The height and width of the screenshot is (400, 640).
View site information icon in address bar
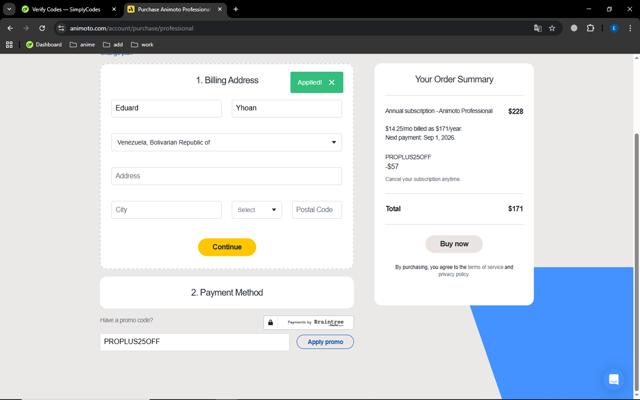61,28
